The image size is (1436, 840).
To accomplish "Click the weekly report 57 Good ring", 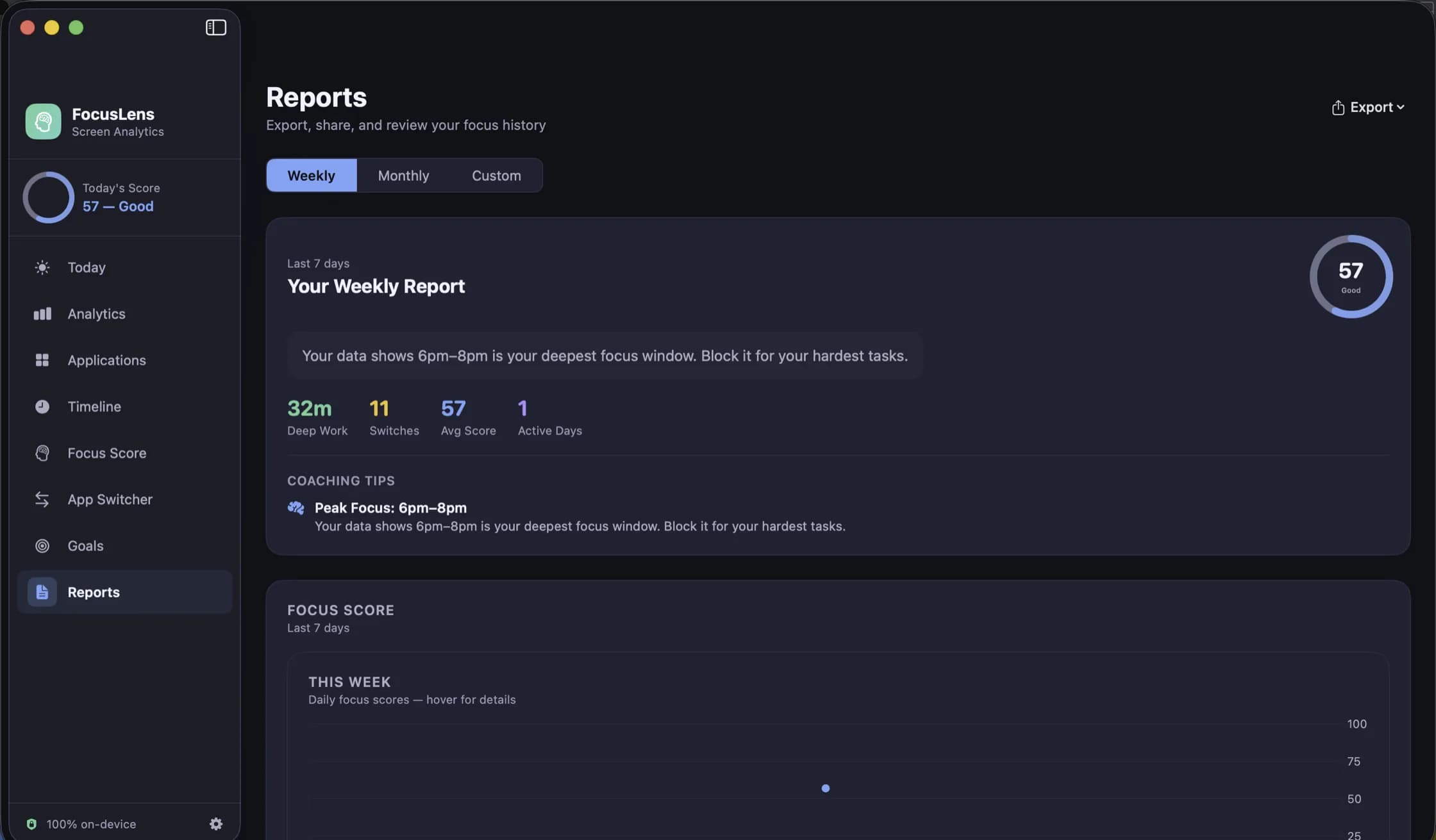I will (x=1351, y=277).
